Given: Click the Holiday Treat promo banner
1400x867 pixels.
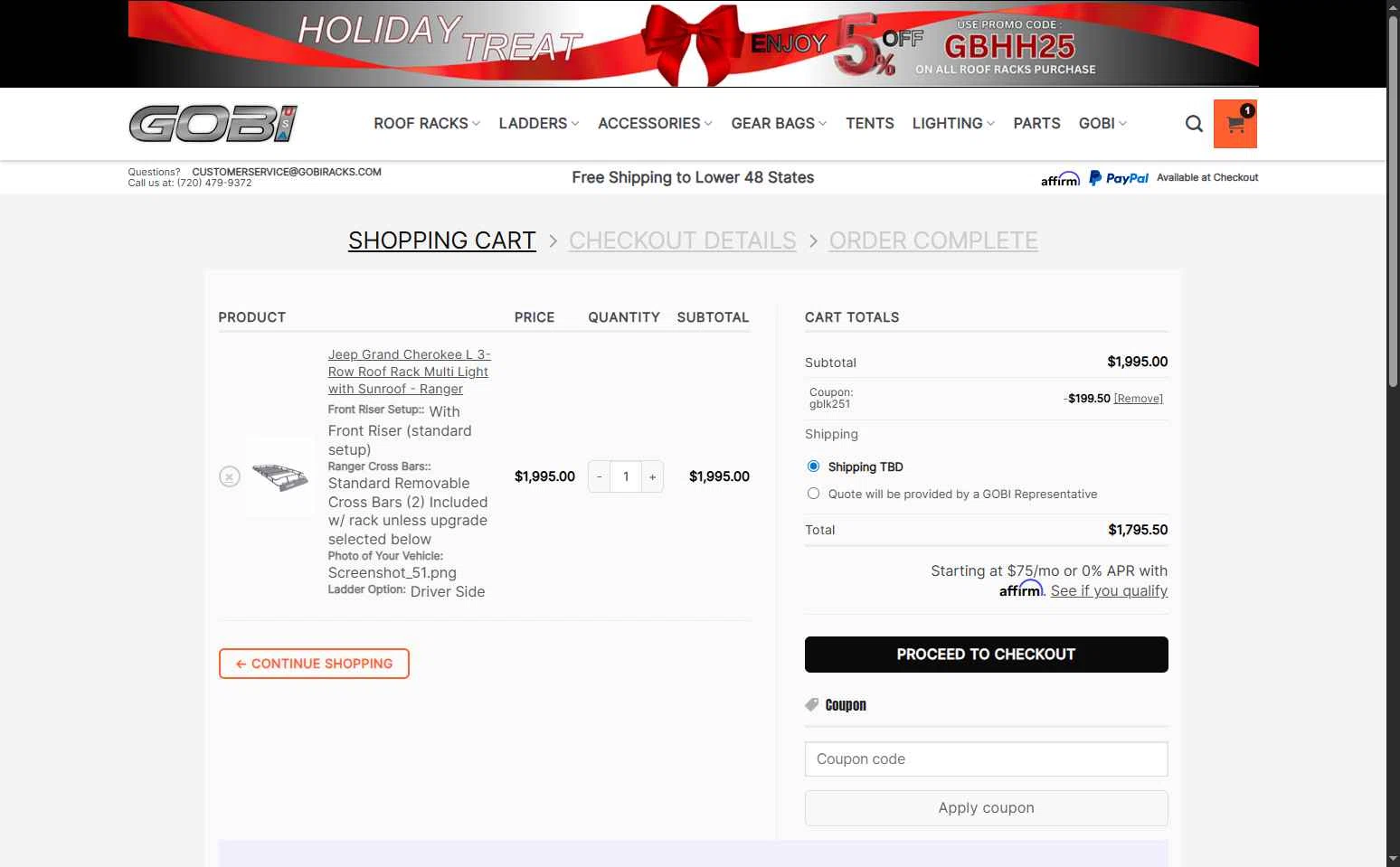Looking at the screenshot, I should [x=694, y=43].
